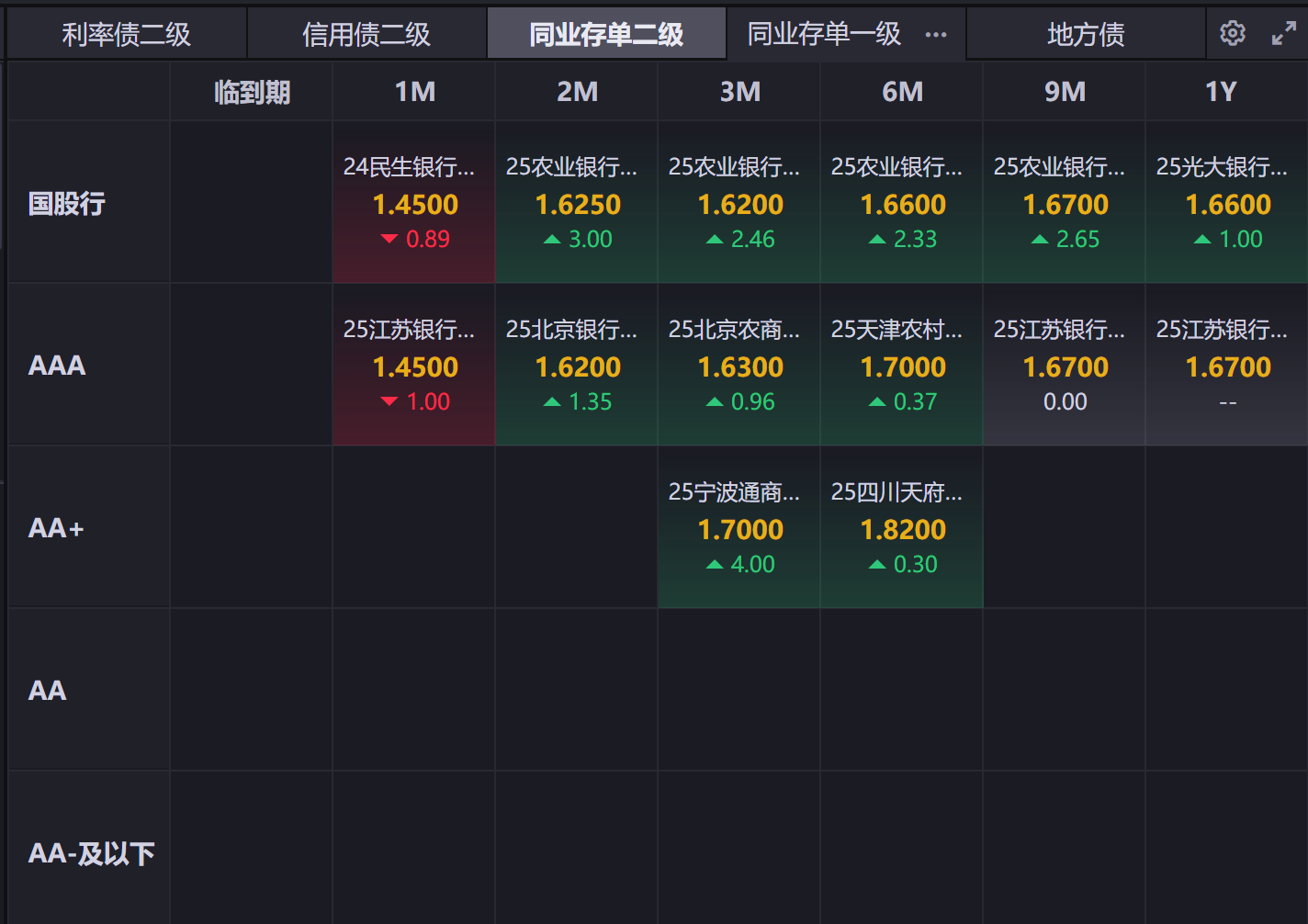Select the 同业存单一级 tab
This screenshot has width=1308, height=924.
click(x=824, y=35)
